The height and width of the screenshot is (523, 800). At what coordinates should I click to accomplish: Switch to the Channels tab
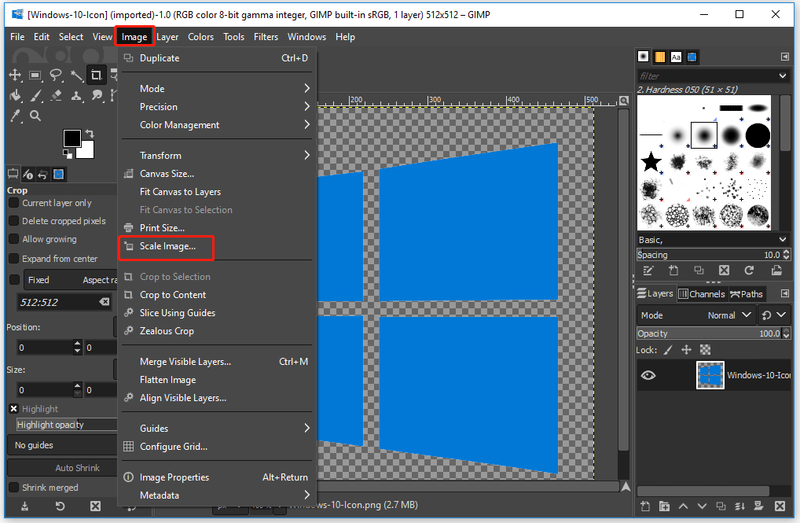[702, 294]
